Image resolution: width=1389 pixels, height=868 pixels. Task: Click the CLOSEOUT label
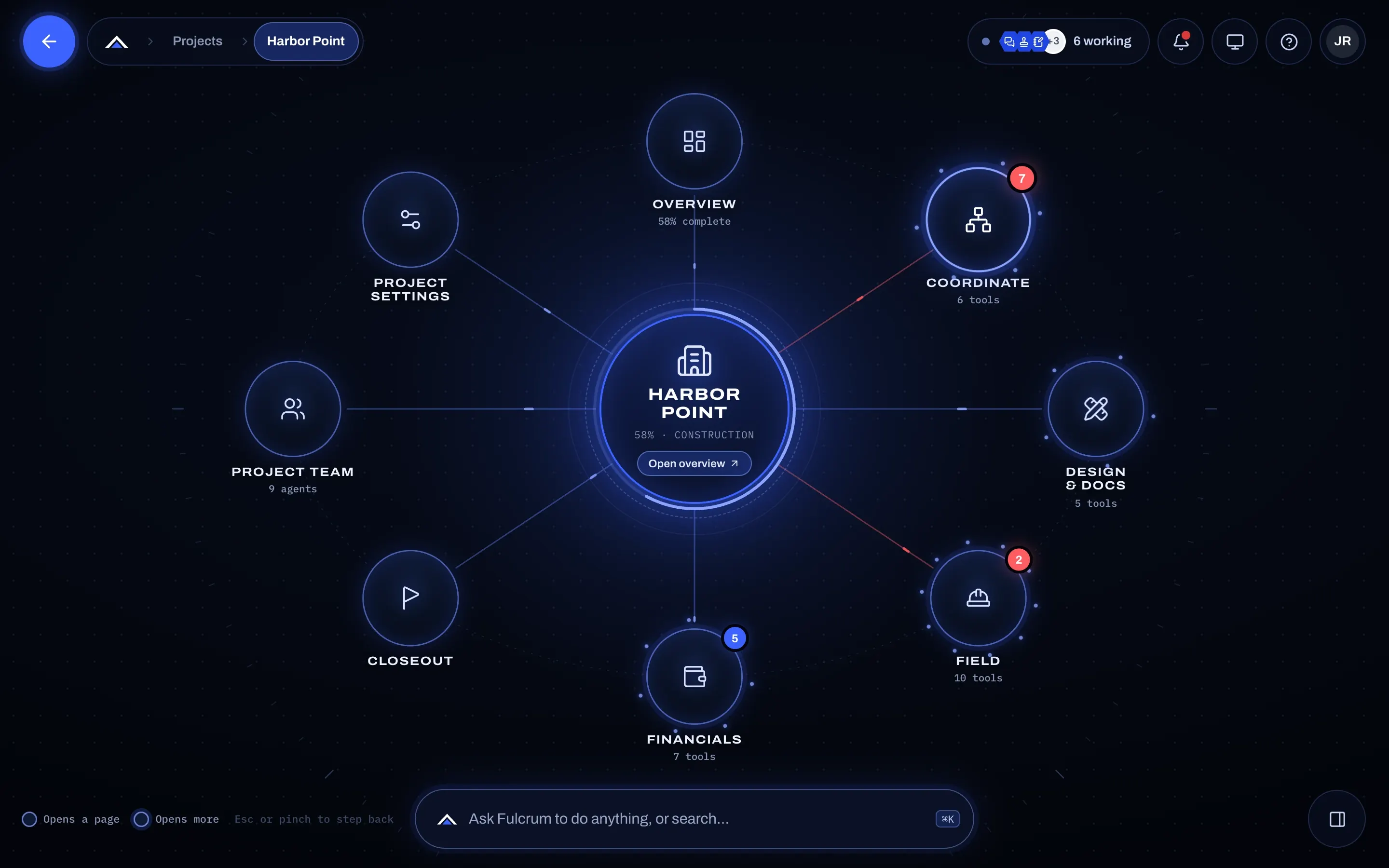coord(410,660)
